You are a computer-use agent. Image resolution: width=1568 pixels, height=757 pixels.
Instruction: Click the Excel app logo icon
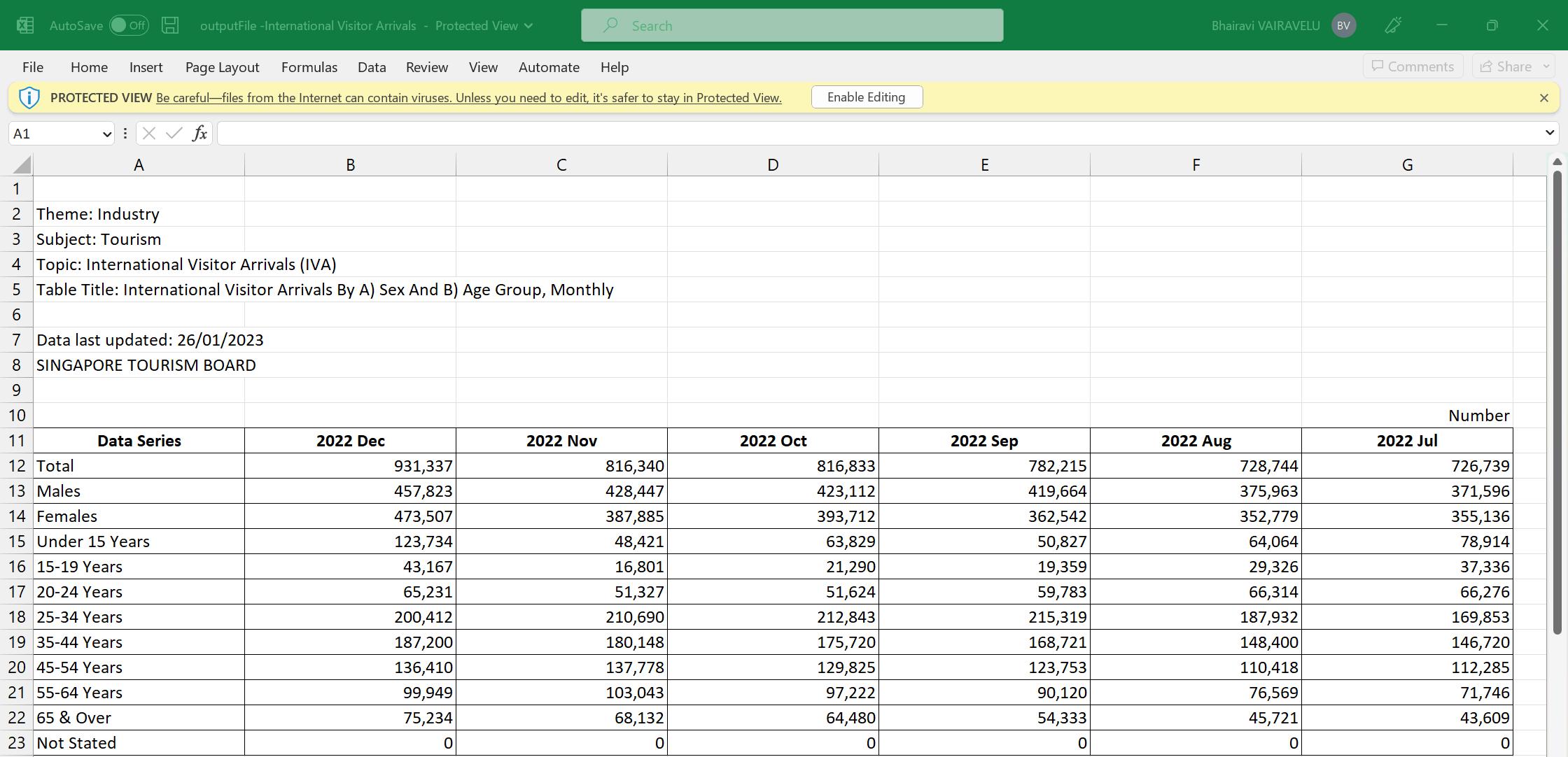pos(25,26)
